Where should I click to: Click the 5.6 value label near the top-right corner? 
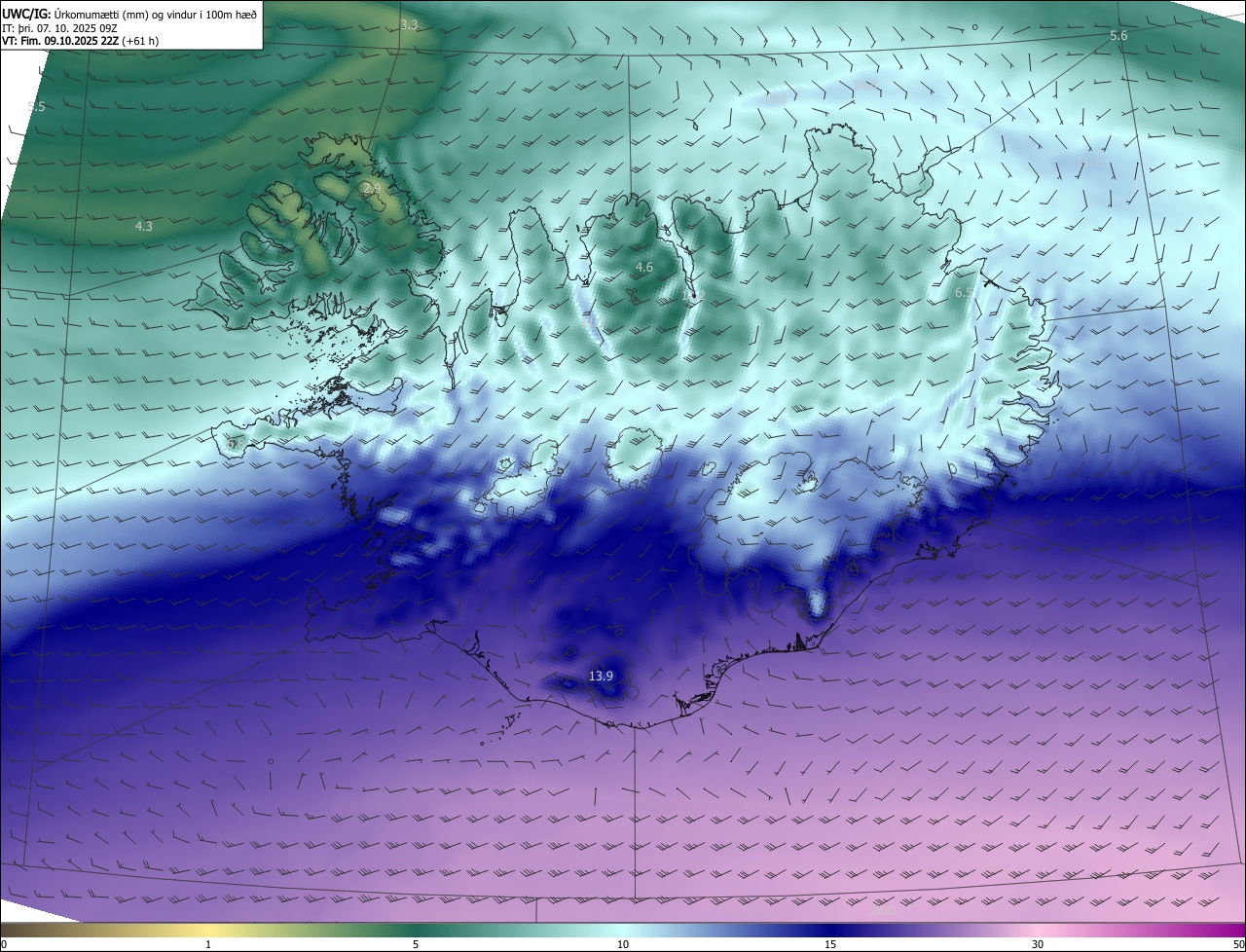pyautogui.click(x=1118, y=35)
